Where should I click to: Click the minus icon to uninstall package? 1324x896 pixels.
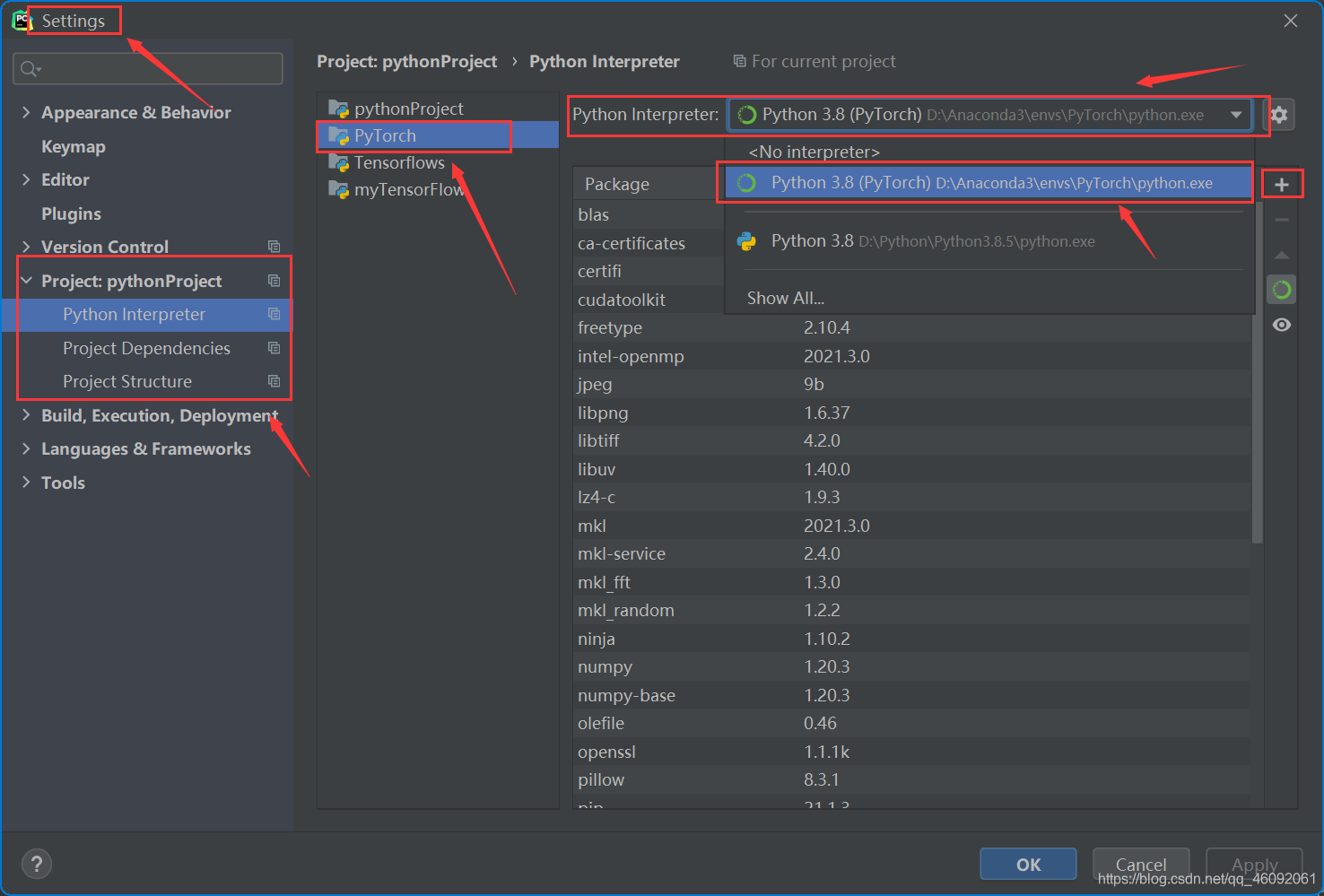click(1282, 220)
